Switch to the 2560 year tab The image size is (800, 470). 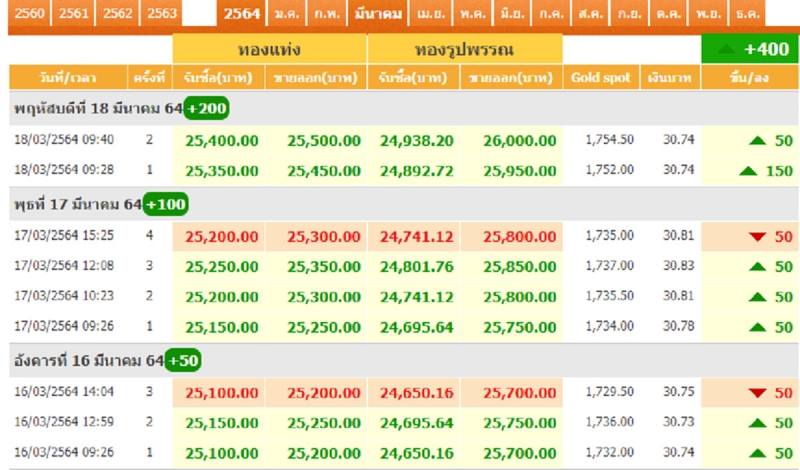point(27,13)
